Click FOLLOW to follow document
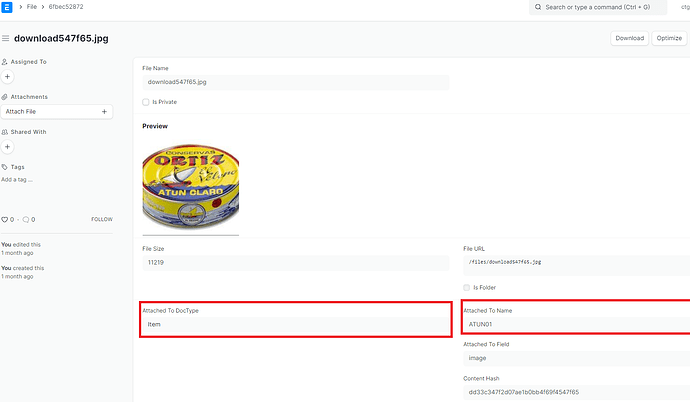 click(102, 219)
